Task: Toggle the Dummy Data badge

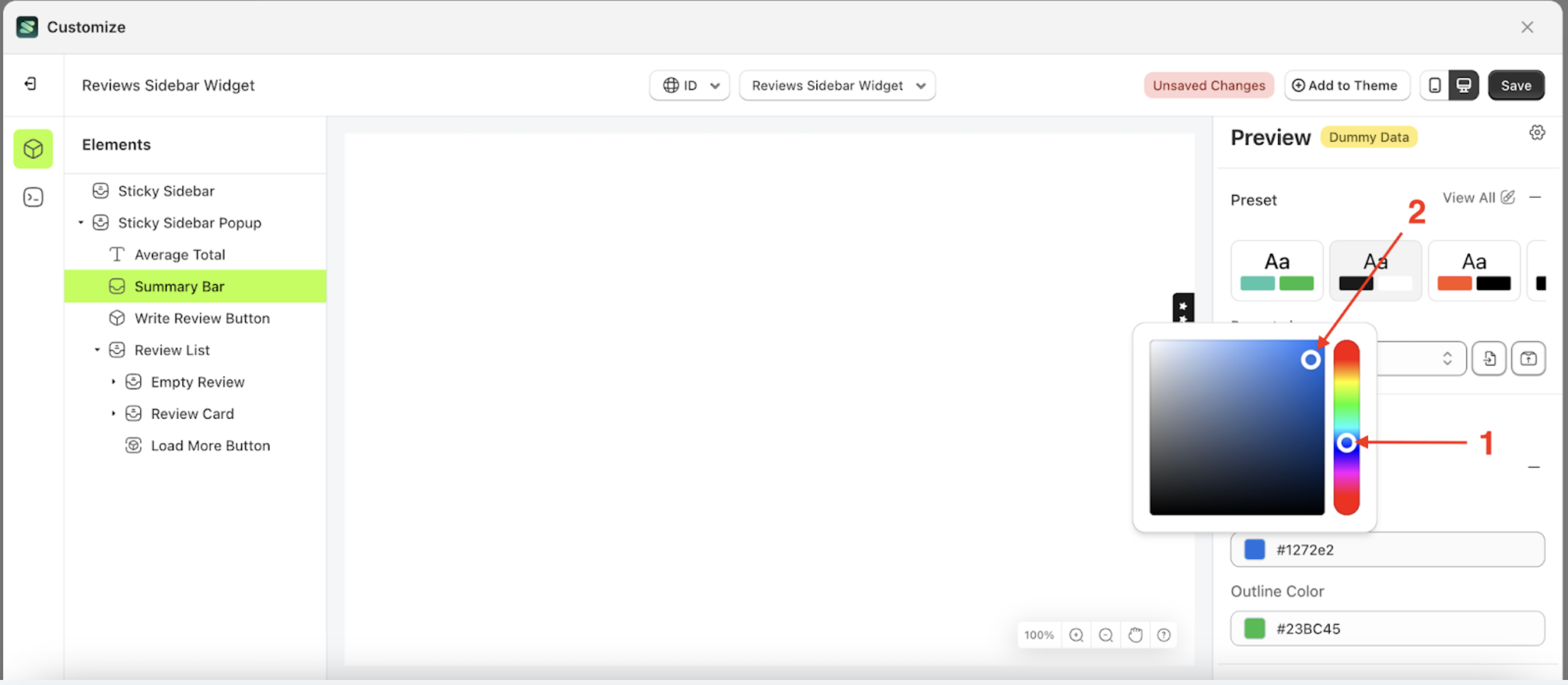Action: click(x=1368, y=136)
